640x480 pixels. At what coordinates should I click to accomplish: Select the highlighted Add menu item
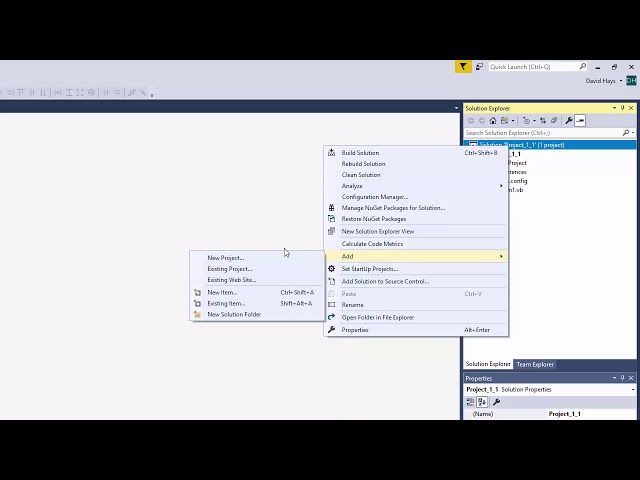[x=416, y=256]
